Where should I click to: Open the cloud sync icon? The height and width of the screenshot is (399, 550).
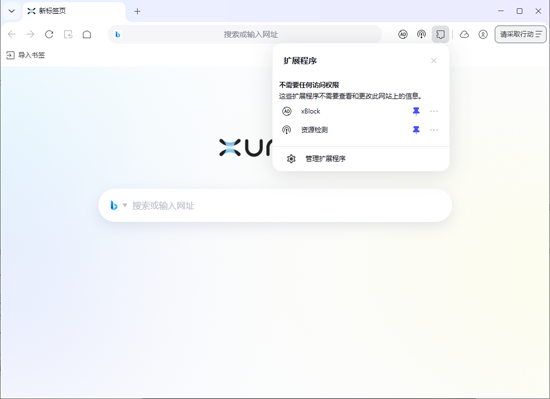click(464, 34)
